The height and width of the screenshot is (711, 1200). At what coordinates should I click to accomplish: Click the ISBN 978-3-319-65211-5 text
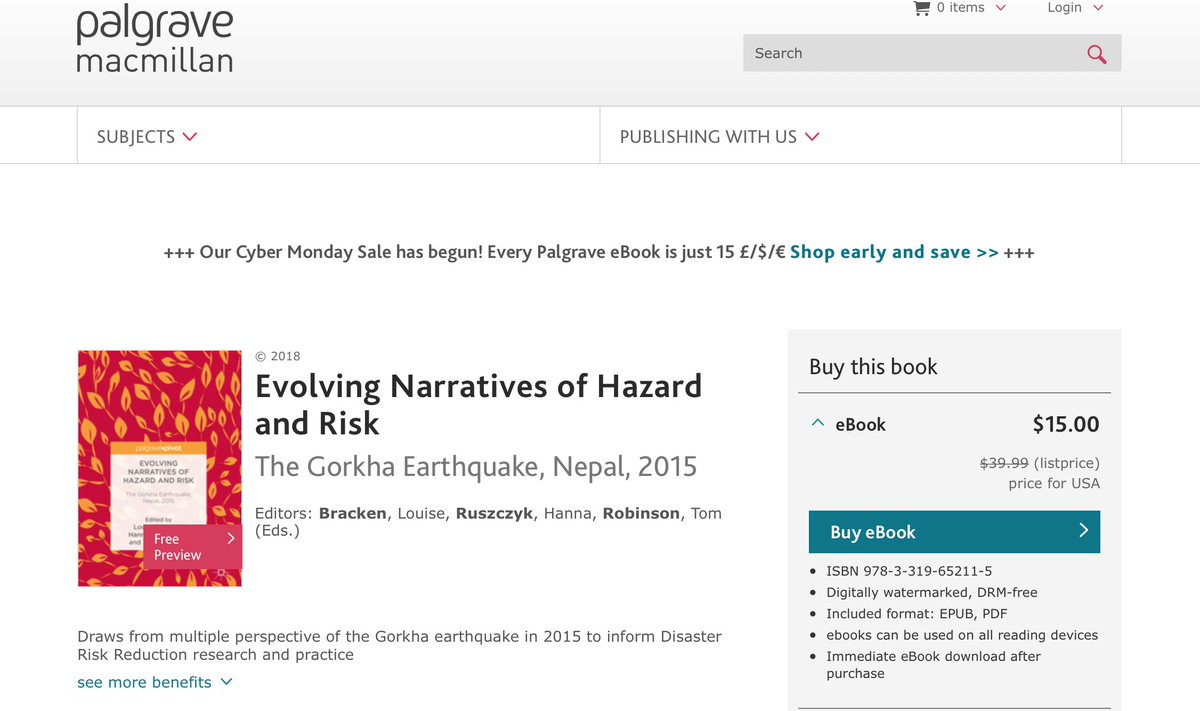[909, 571]
